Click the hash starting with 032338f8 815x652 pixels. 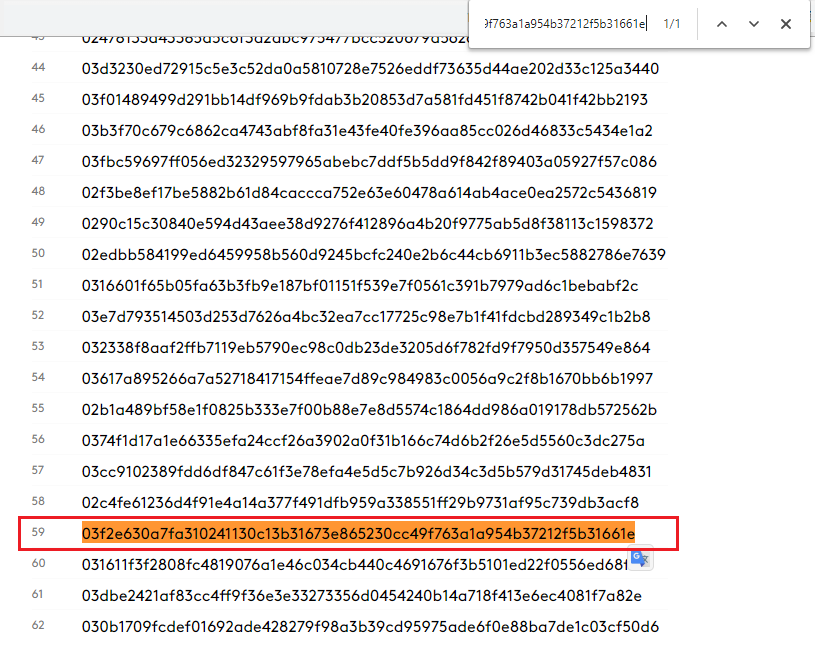(x=366, y=347)
